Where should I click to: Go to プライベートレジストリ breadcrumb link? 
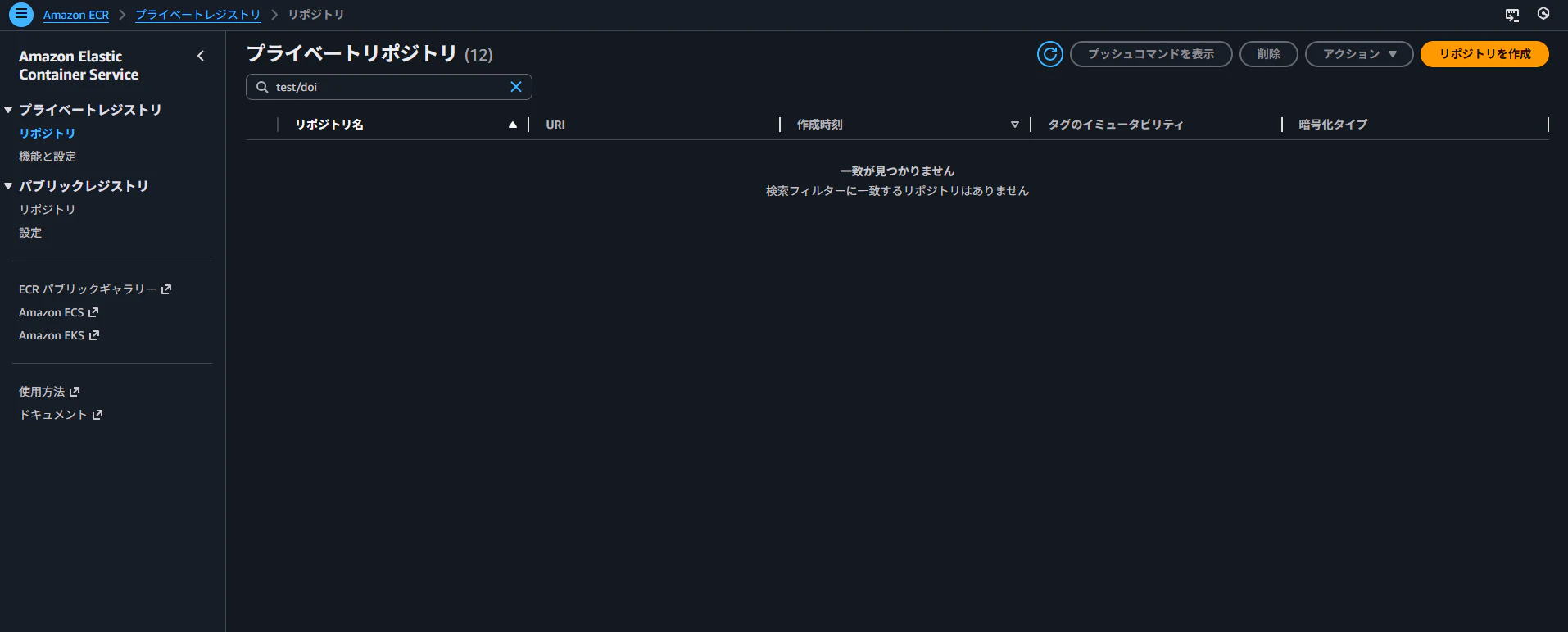click(x=197, y=15)
